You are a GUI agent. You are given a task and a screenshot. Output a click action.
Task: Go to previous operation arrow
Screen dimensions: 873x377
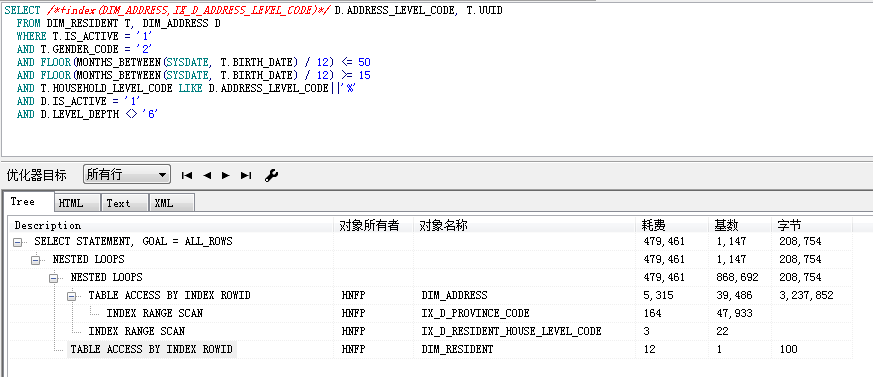[x=207, y=175]
